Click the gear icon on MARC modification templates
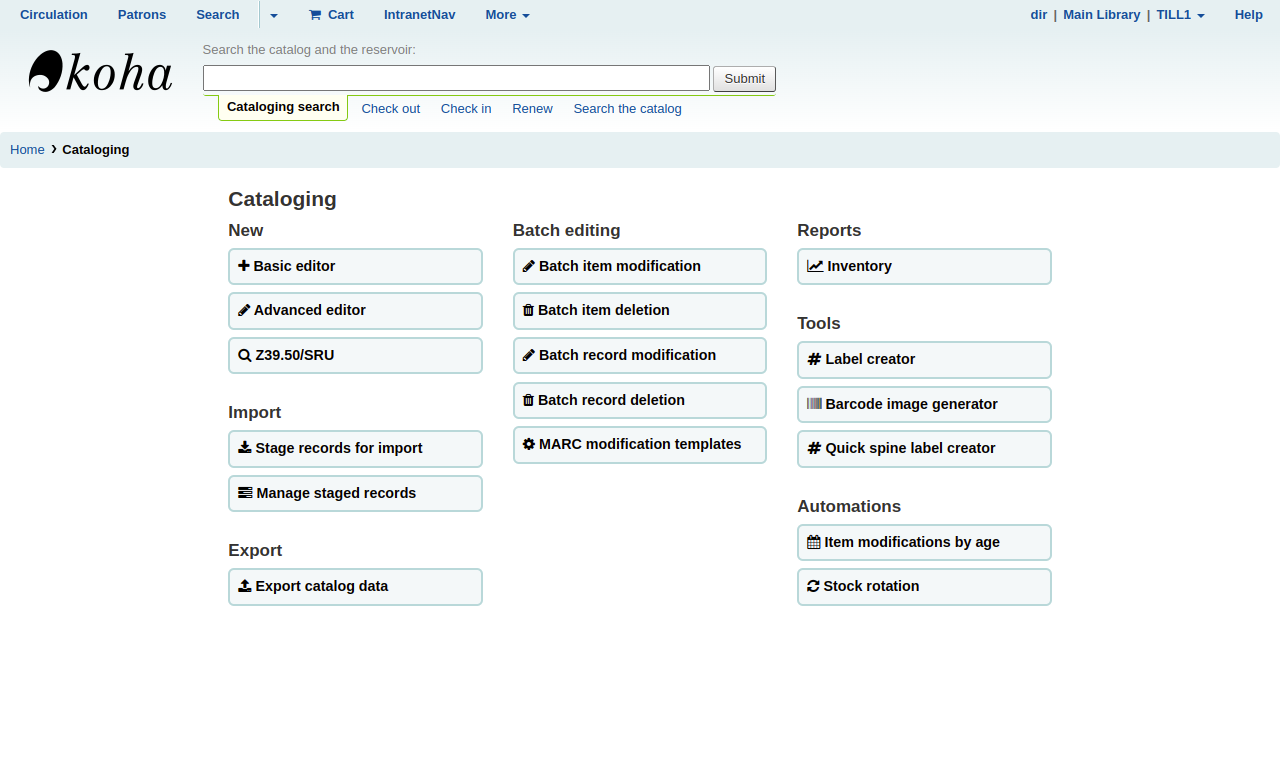Screen dimensions: 1280x777 [x=529, y=444]
